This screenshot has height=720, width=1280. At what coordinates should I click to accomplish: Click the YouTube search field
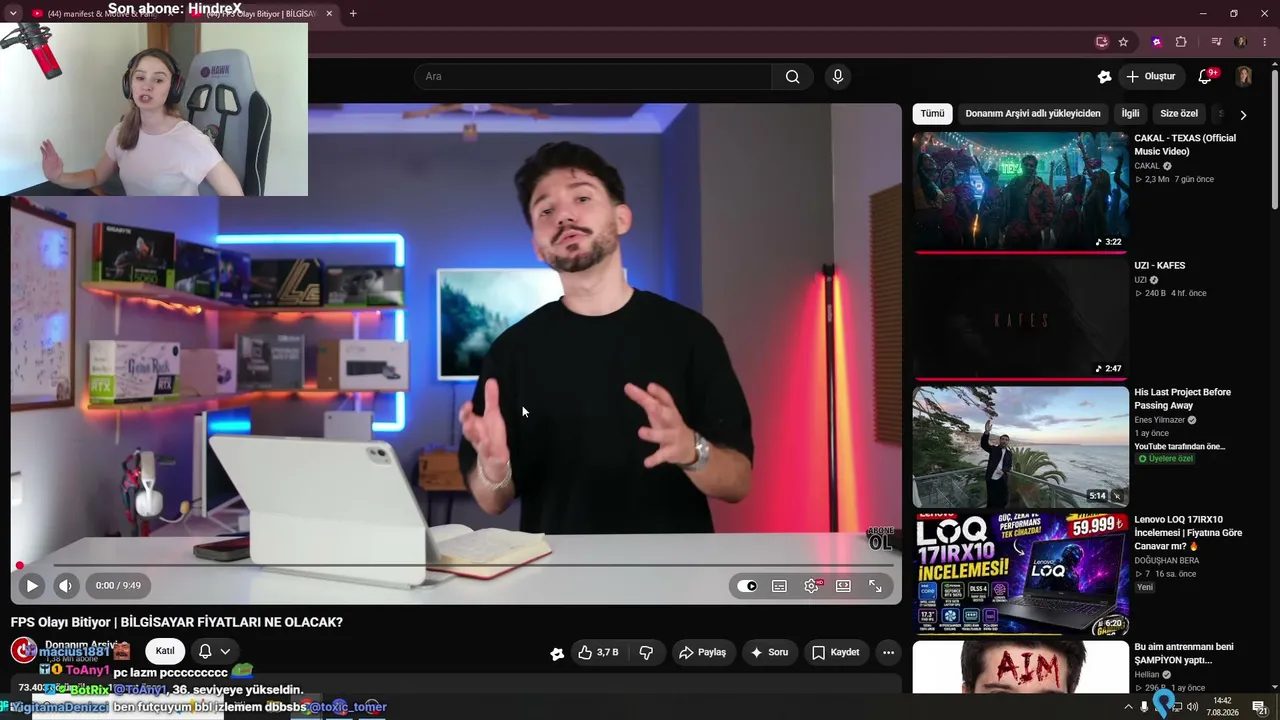(593, 76)
